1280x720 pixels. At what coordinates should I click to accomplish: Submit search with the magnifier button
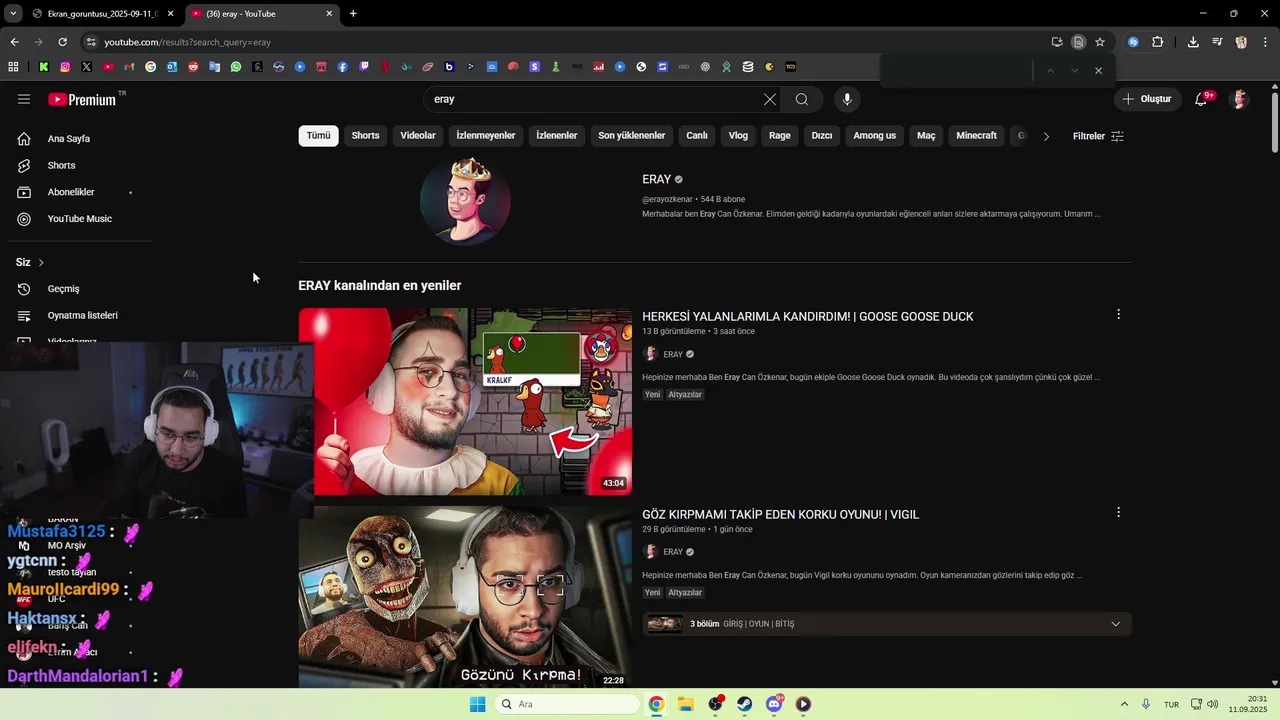tap(802, 99)
